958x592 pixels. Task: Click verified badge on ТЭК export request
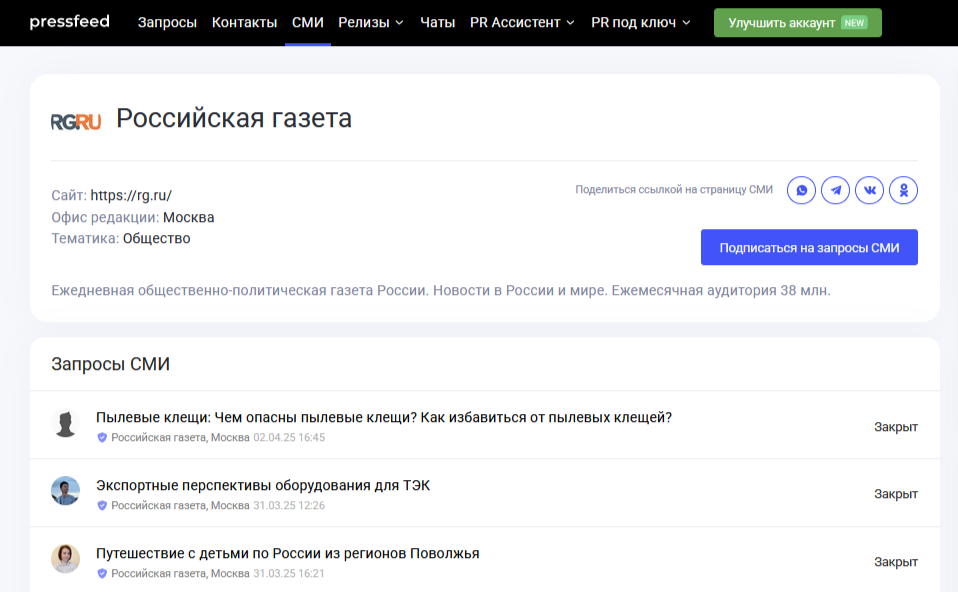click(102, 505)
